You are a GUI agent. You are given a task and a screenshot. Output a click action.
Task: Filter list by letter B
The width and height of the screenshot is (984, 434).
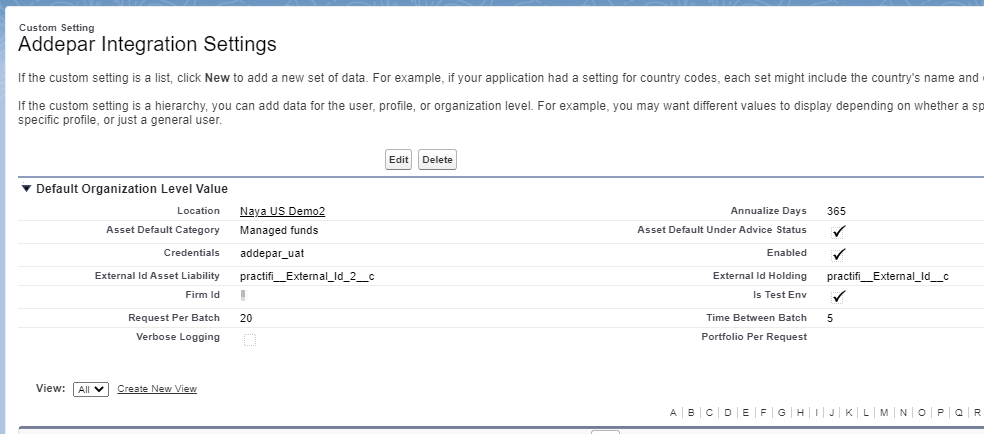pyautogui.click(x=691, y=413)
